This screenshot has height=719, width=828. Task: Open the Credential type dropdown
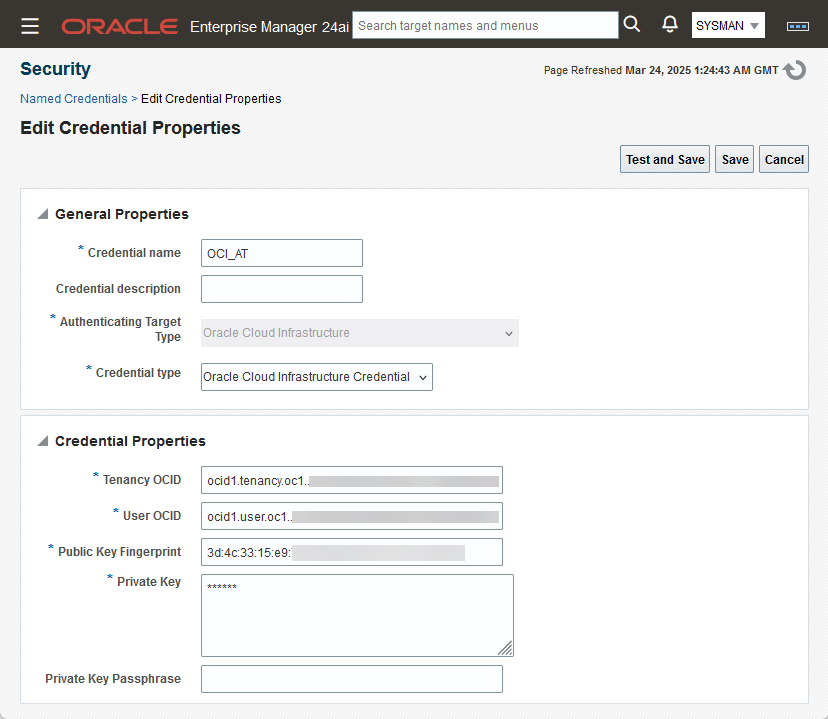pyautogui.click(x=316, y=377)
